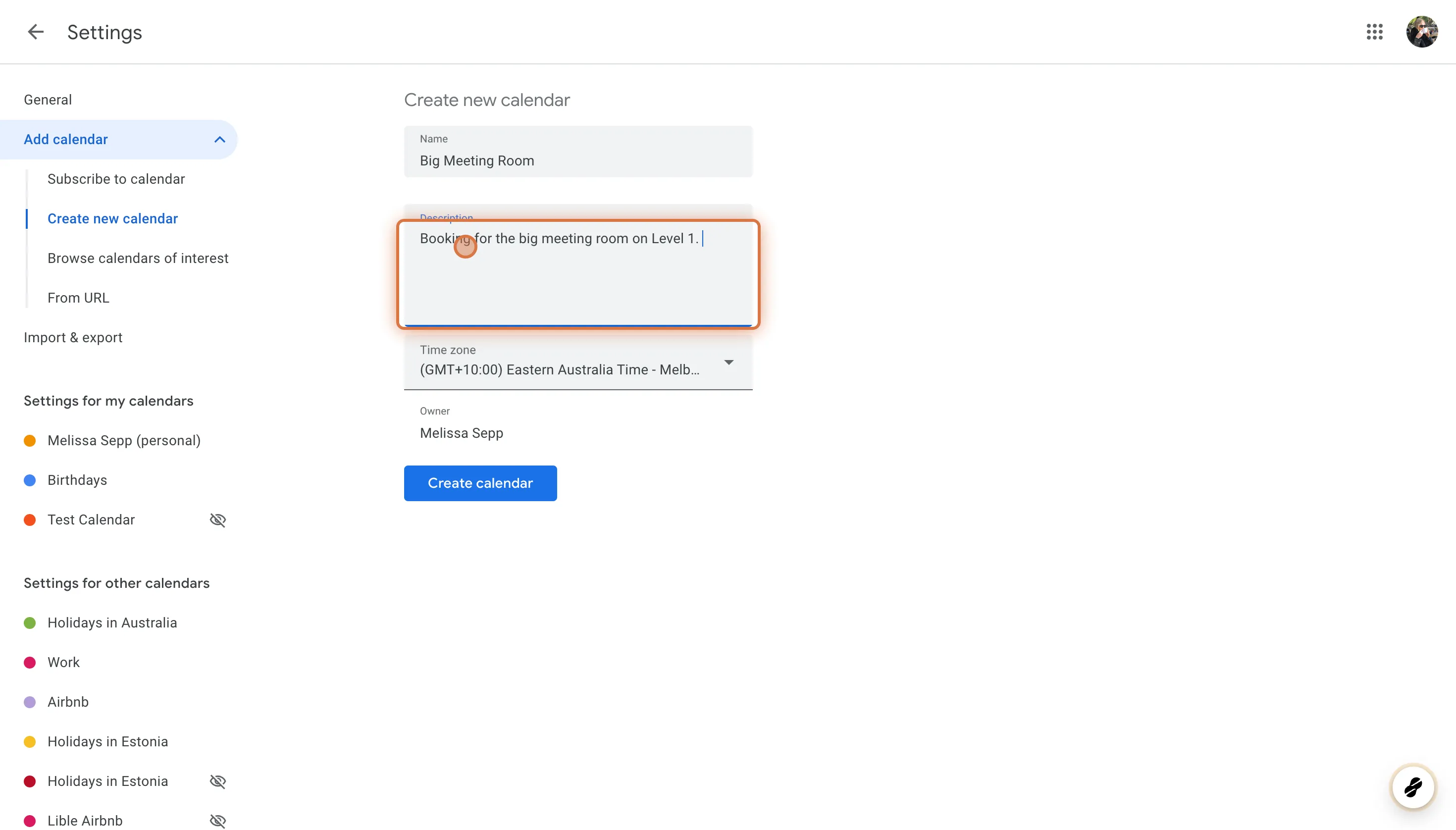Open Test Calendar settings
This screenshot has width=1456, height=830.
91,520
